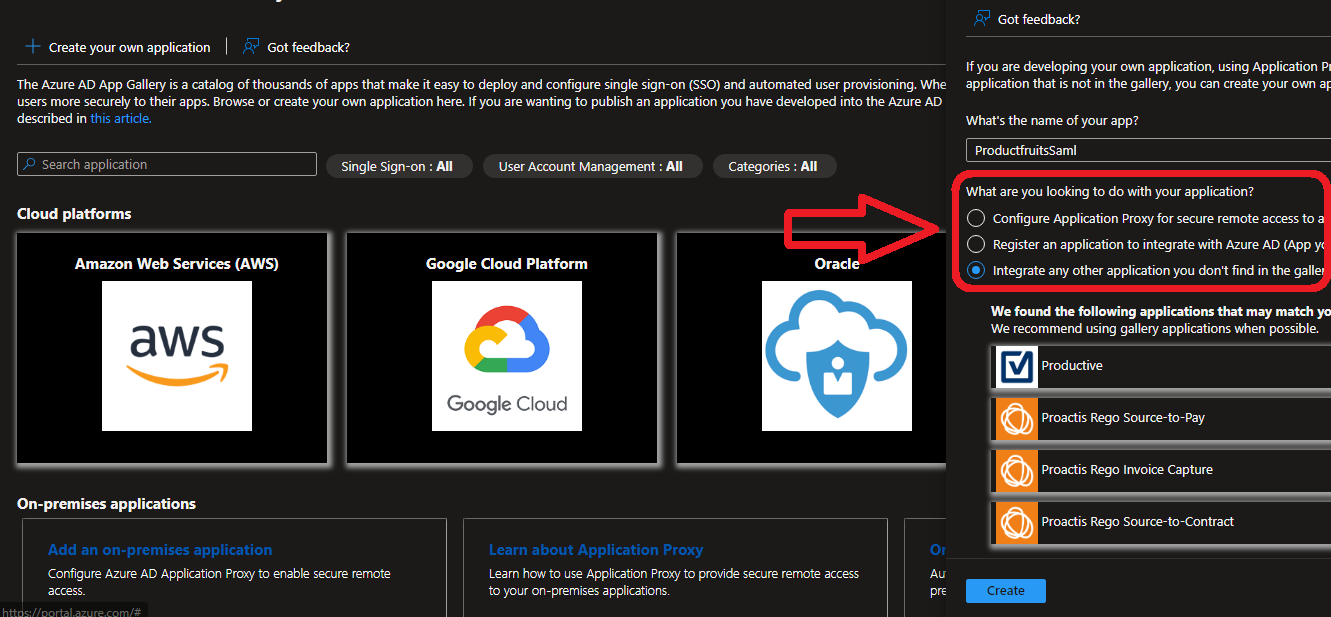The image size is (1331, 617).
Task: Select the Integrate any other application option
Action: 975,269
